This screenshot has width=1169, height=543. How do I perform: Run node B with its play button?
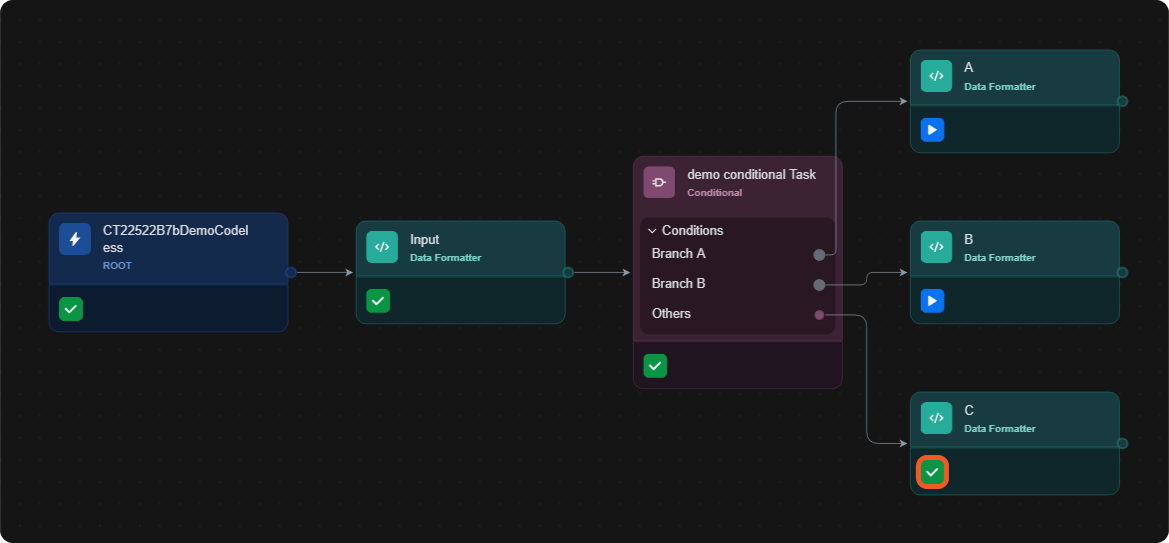click(933, 301)
